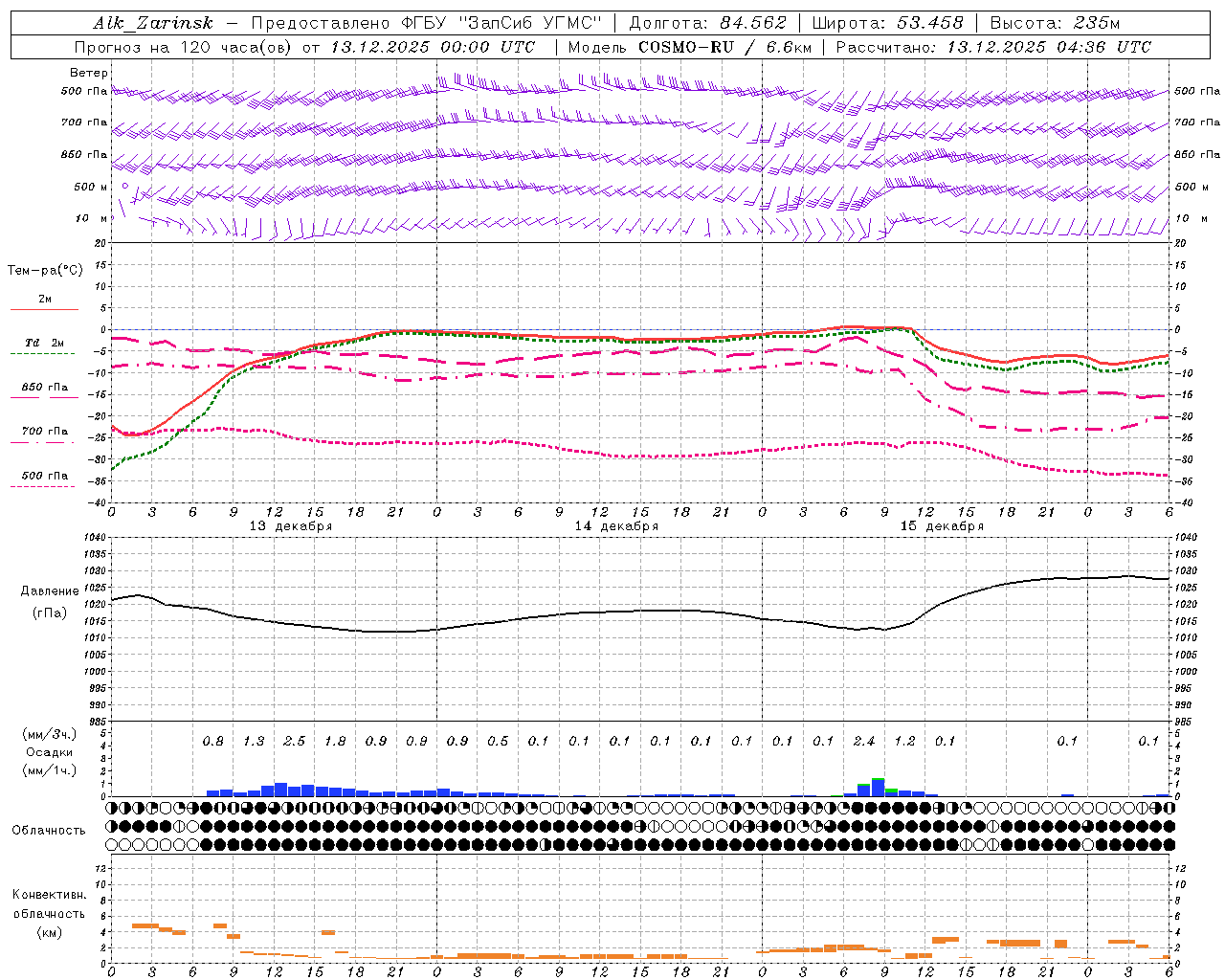Screen dimensions: 1225x980
Task: Click the 1.3 precipitation total value
Action: pos(254,741)
